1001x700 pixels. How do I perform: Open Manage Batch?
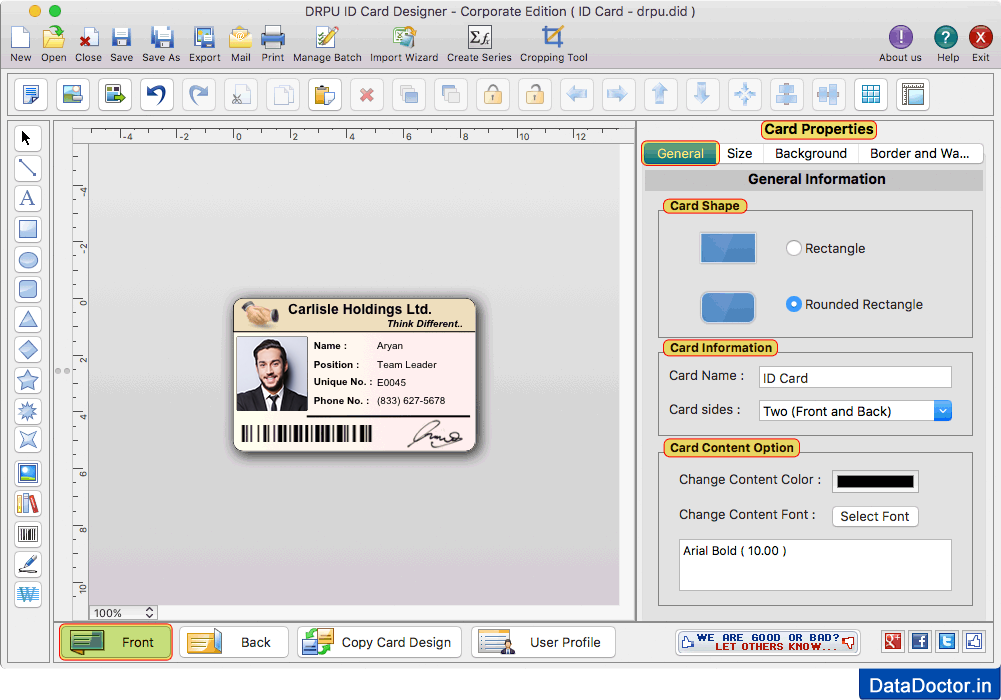[327, 42]
